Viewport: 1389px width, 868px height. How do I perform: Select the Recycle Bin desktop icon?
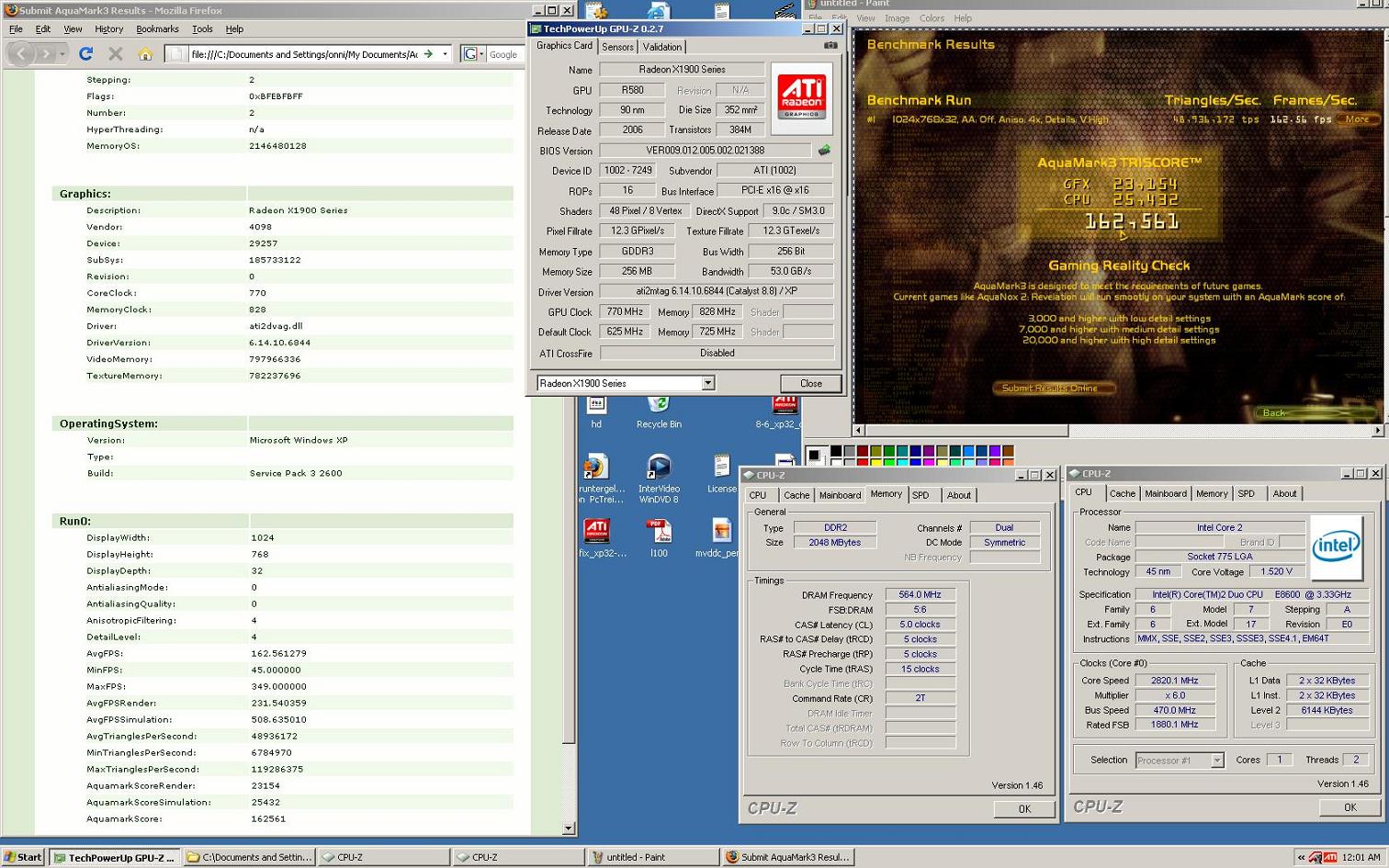659,411
